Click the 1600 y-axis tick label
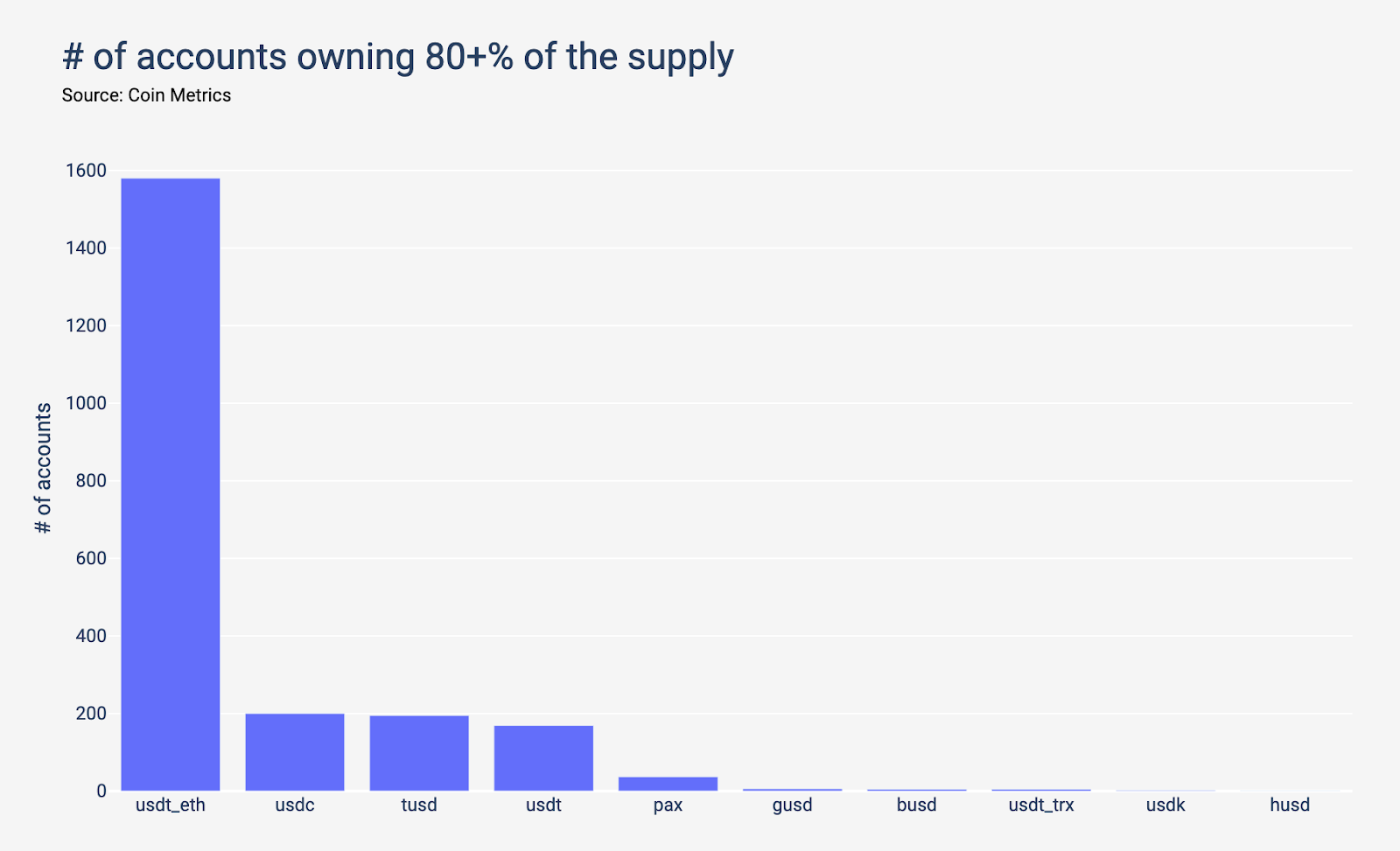The width and height of the screenshot is (1400, 851). coord(86,171)
